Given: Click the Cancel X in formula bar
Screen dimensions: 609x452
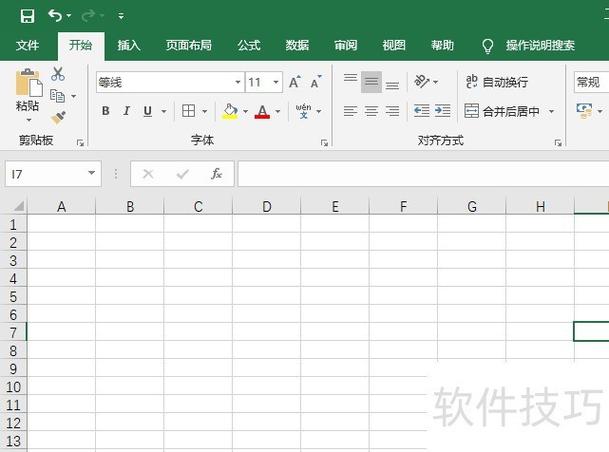Looking at the screenshot, I should pos(148,174).
